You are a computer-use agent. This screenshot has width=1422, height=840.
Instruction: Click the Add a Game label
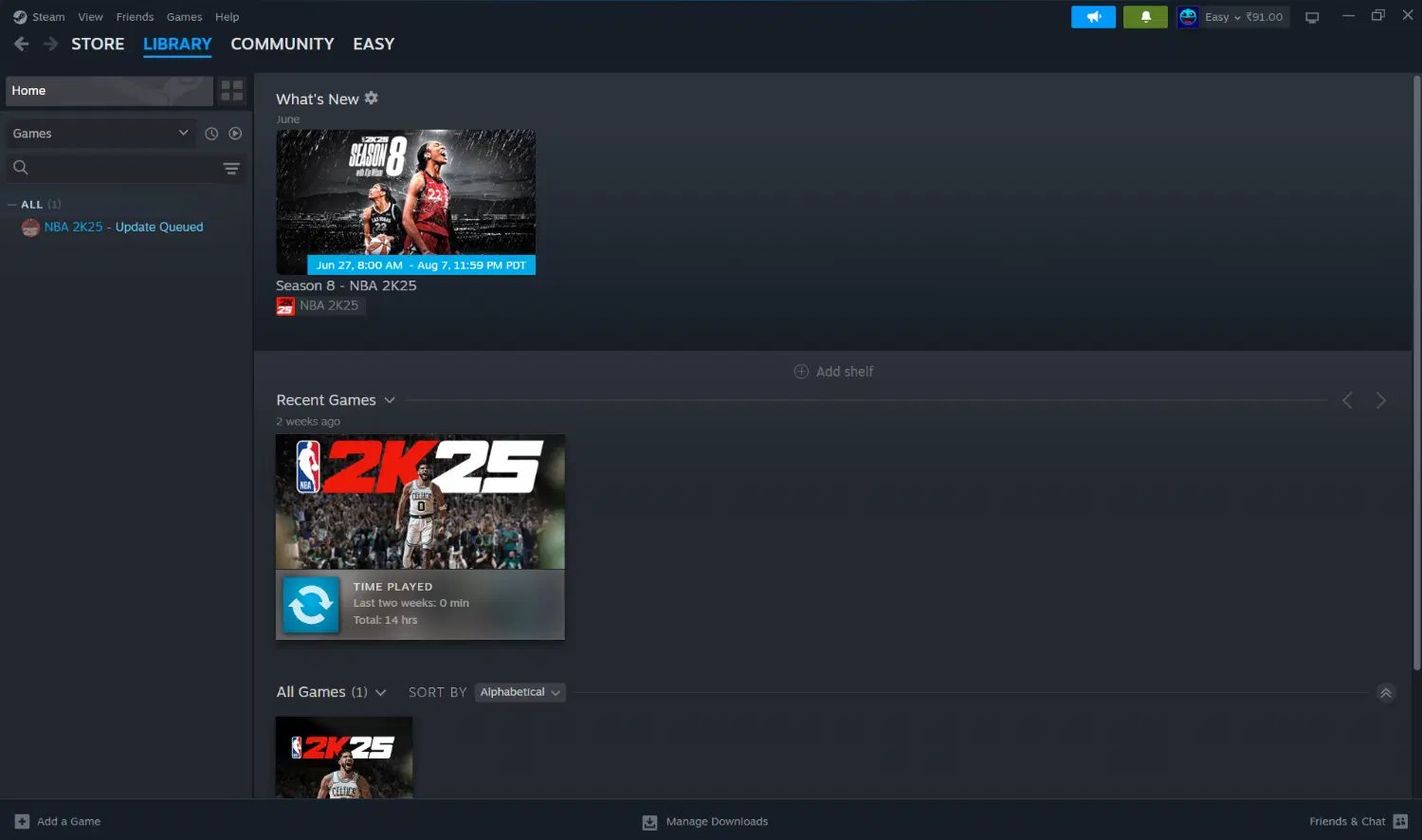(68, 822)
